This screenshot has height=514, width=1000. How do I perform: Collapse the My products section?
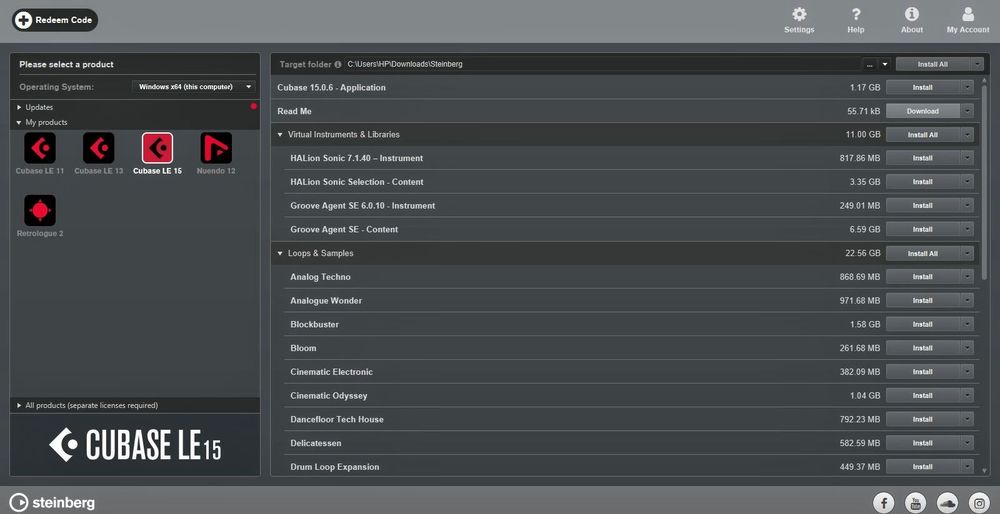19,122
